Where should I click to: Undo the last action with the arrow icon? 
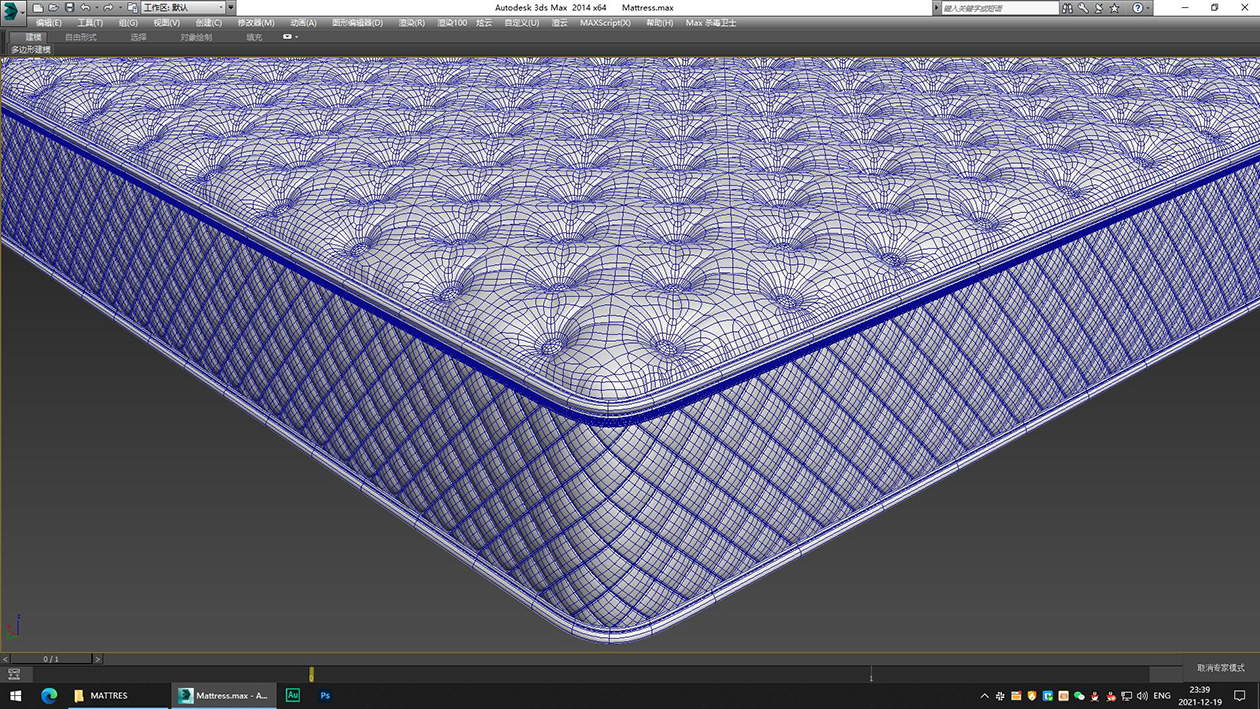(85, 8)
